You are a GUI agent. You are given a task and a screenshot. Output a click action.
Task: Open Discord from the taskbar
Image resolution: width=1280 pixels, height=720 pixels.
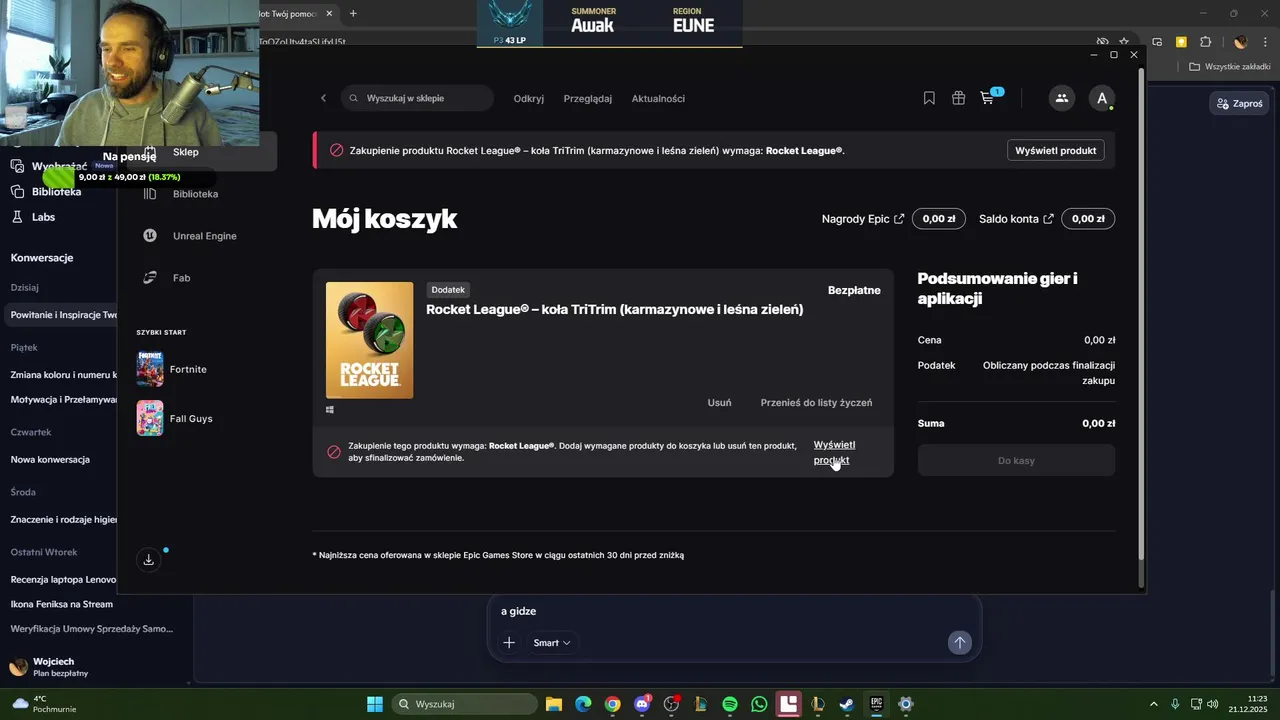pyautogui.click(x=642, y=704)
